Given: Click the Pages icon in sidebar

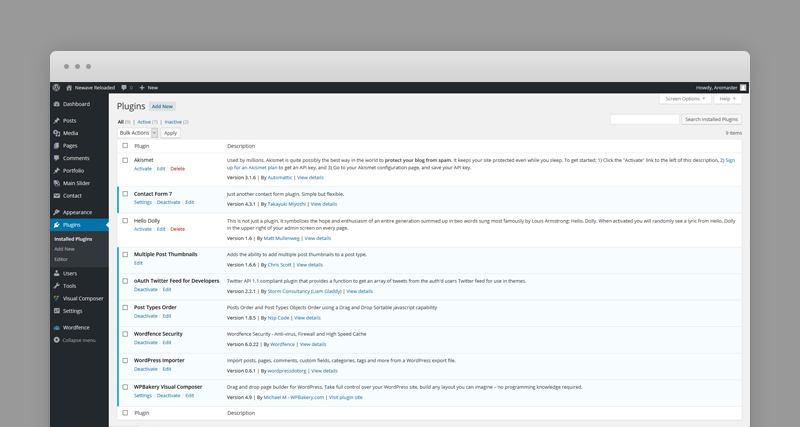Looking at the screenshot, I should (57, 146).
